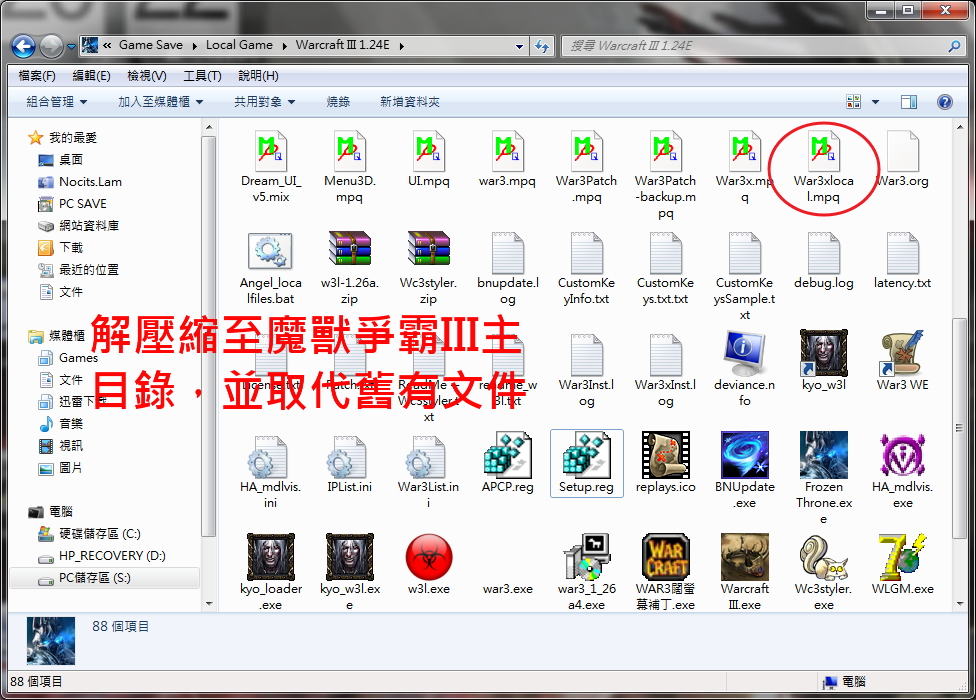Select the Setup.reg registry file

[586, 463]
